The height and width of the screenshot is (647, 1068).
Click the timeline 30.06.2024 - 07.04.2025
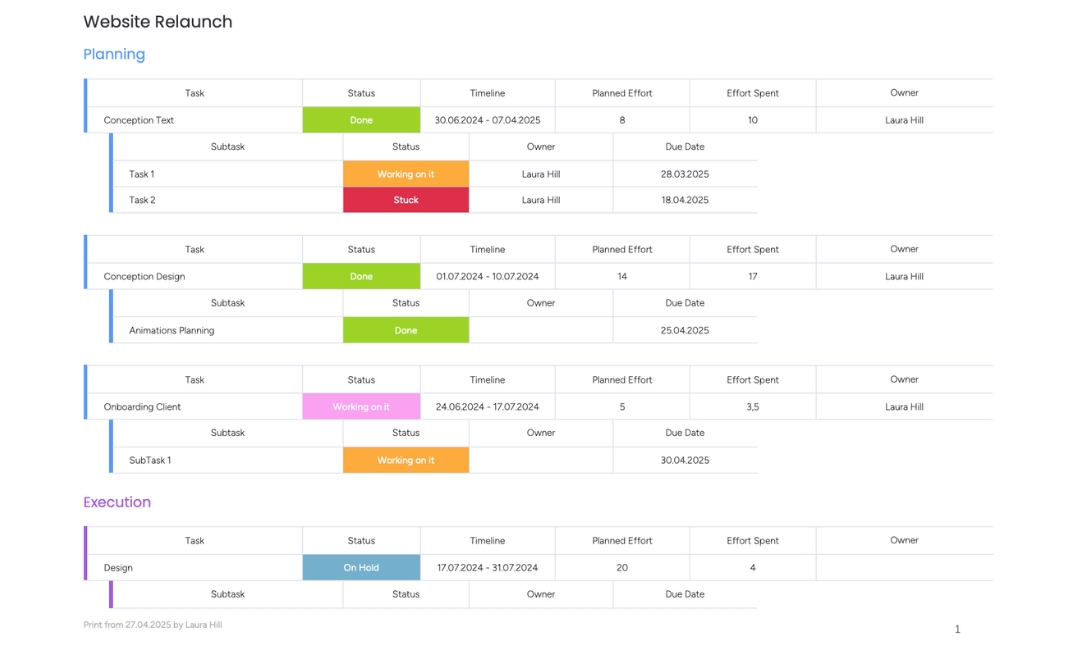pyautogui.click(x=487, y=120)
